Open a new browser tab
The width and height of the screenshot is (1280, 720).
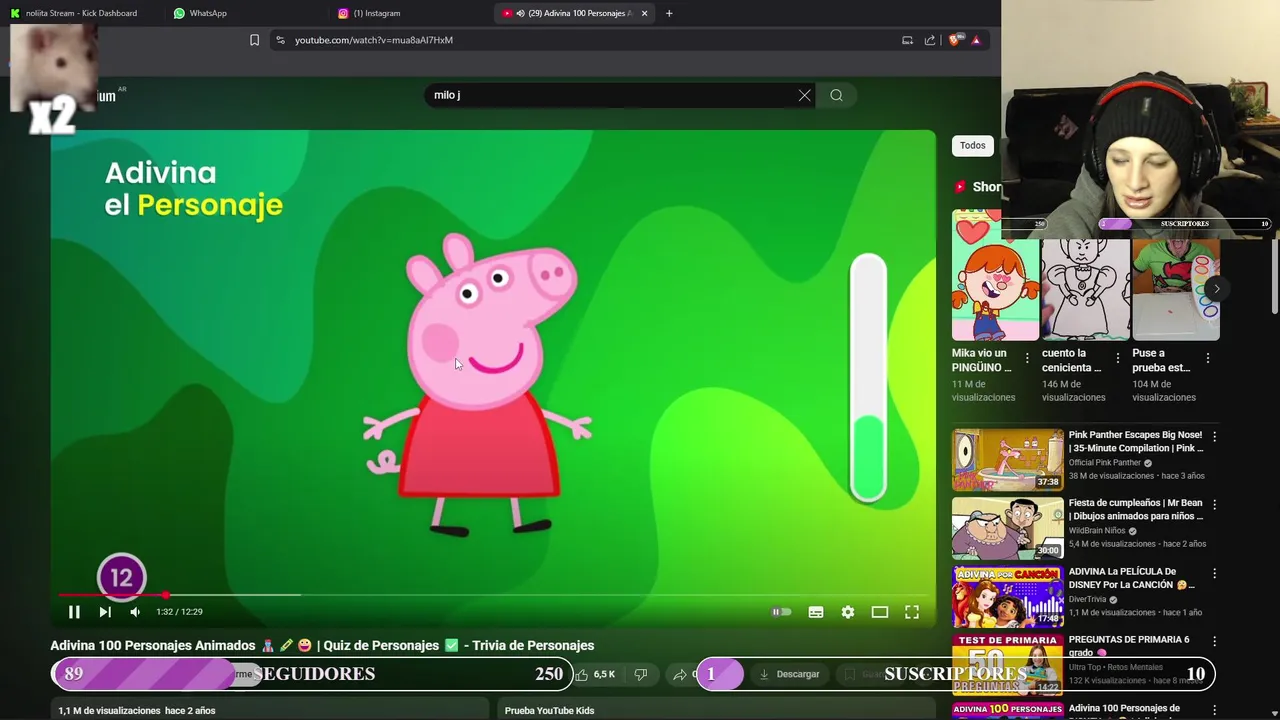669,13
